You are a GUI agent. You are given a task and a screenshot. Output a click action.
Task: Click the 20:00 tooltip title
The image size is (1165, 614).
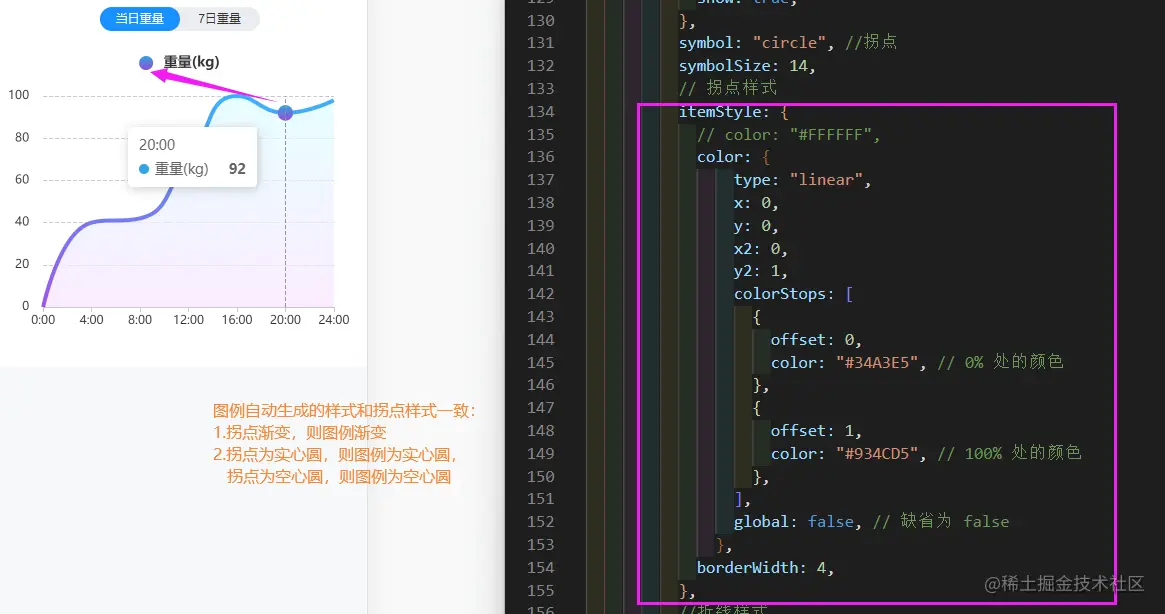tap(157, 145)
